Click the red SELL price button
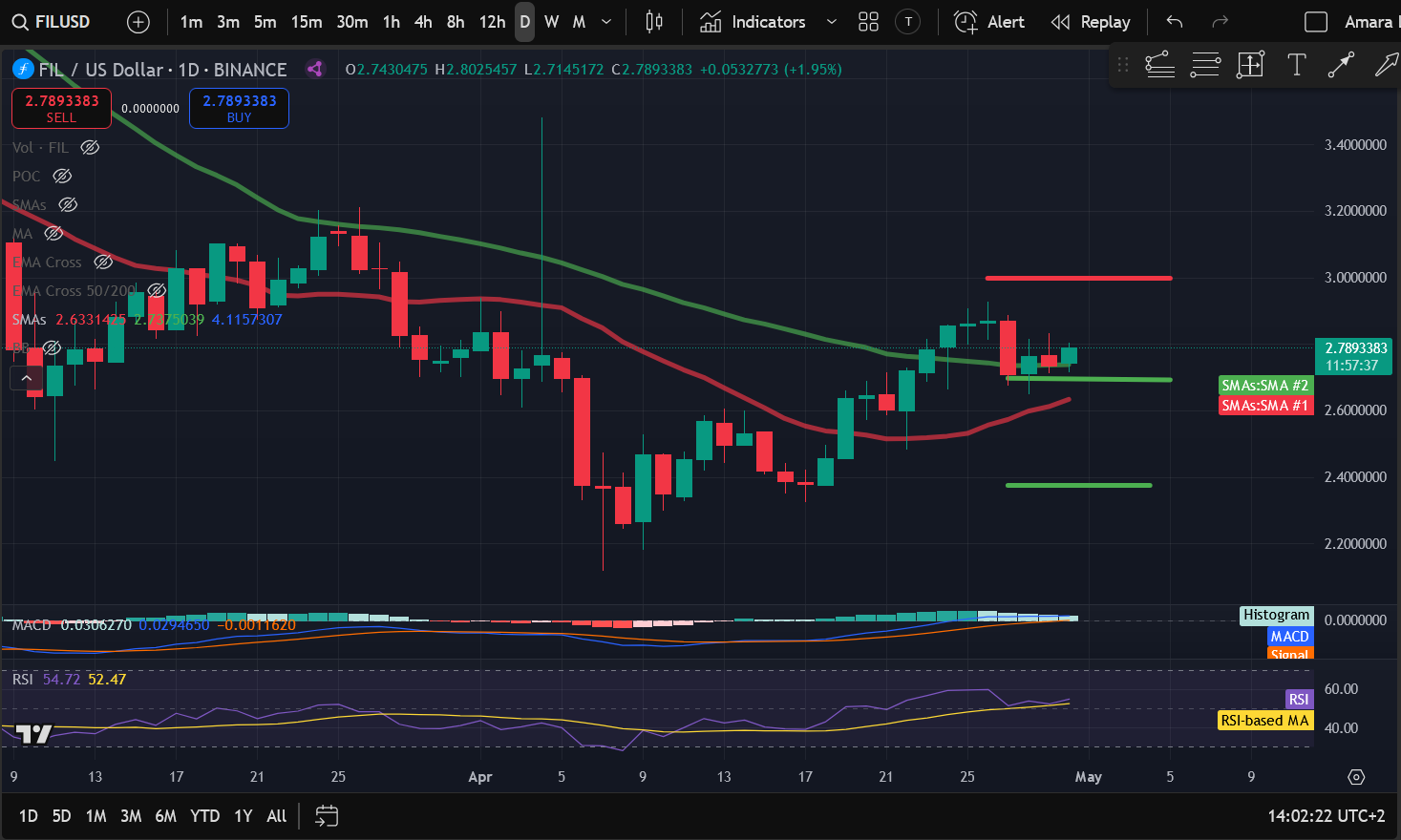The width and height of the screenshot is (1401, 840). (x=61, y=108)
